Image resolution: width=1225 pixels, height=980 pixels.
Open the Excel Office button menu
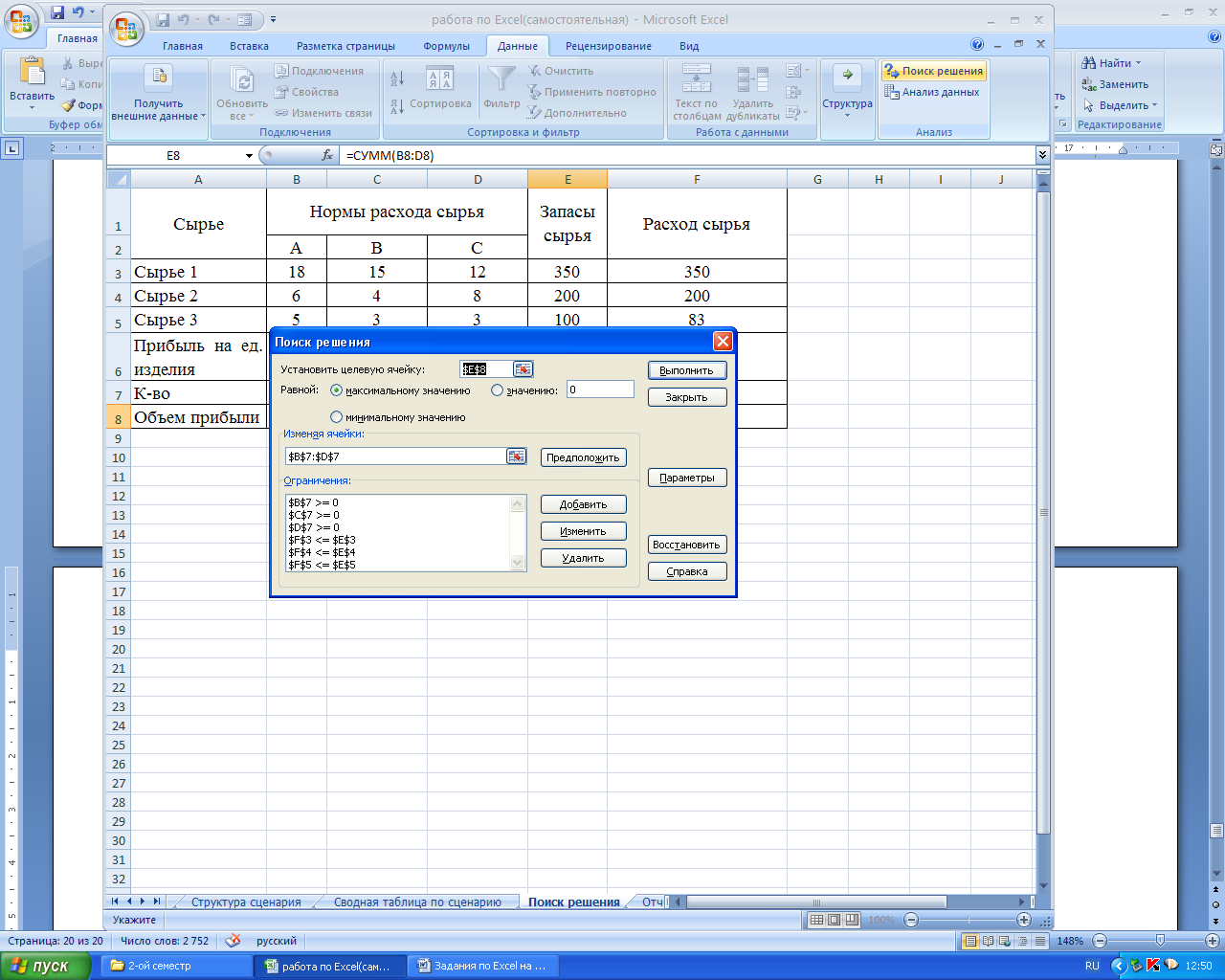[x=125, y=29]
